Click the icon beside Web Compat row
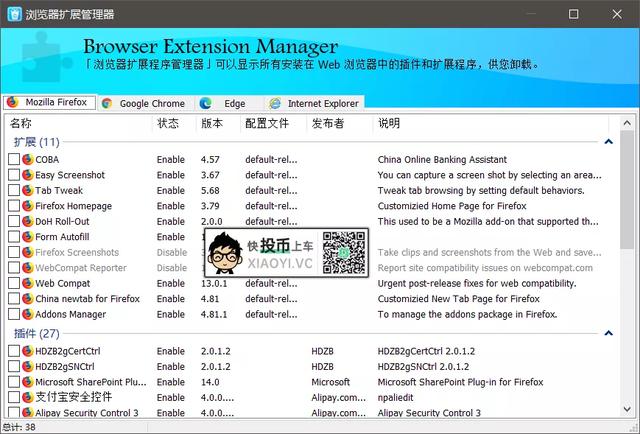This screenshot has height=434, width=640. pos(28,283)
